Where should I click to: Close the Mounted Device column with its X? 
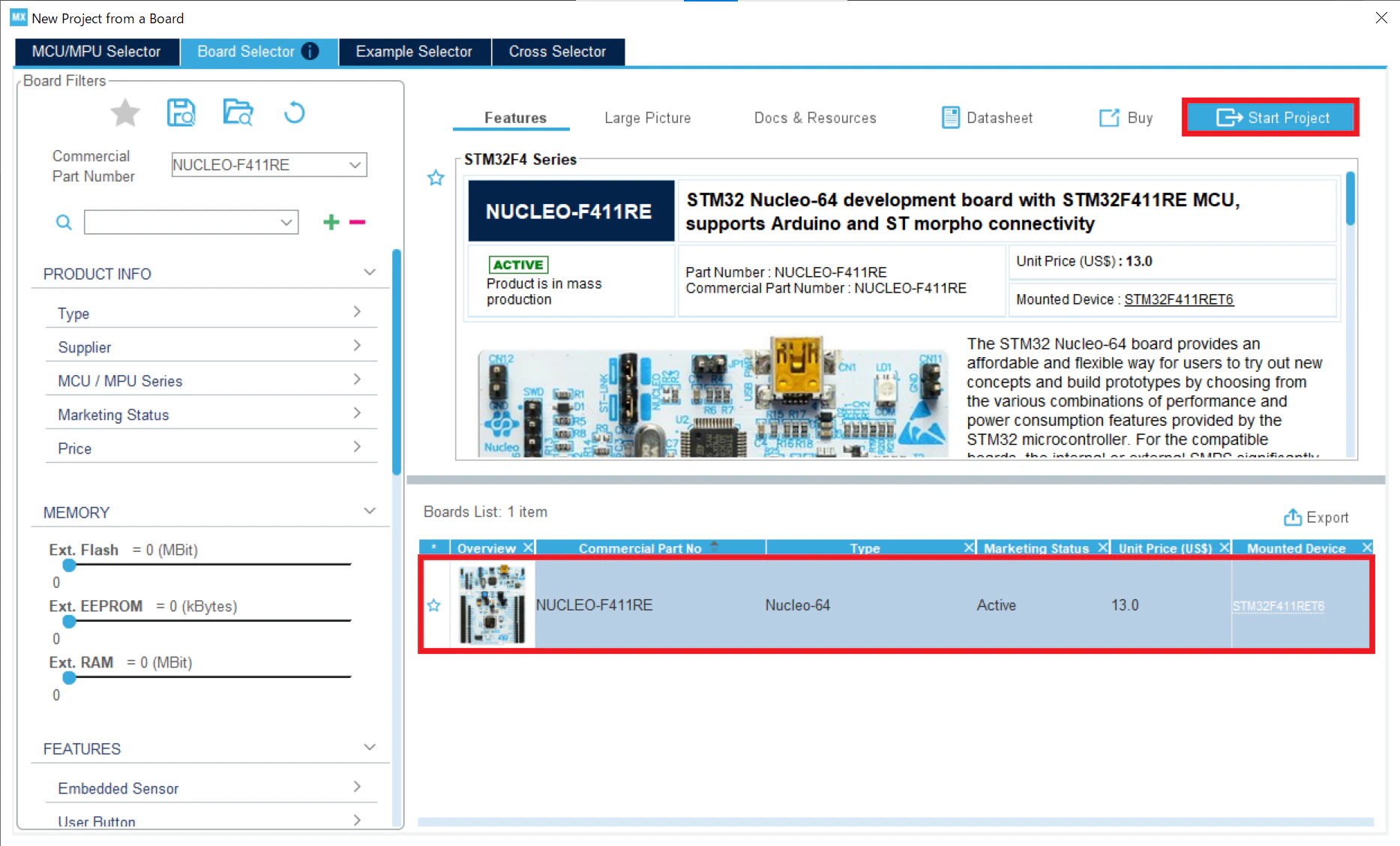point(1367,547)
